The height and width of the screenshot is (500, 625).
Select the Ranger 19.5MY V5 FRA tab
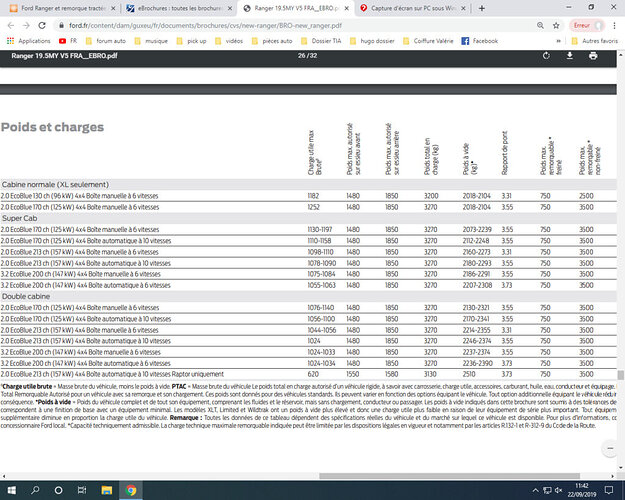pos(295,8)
